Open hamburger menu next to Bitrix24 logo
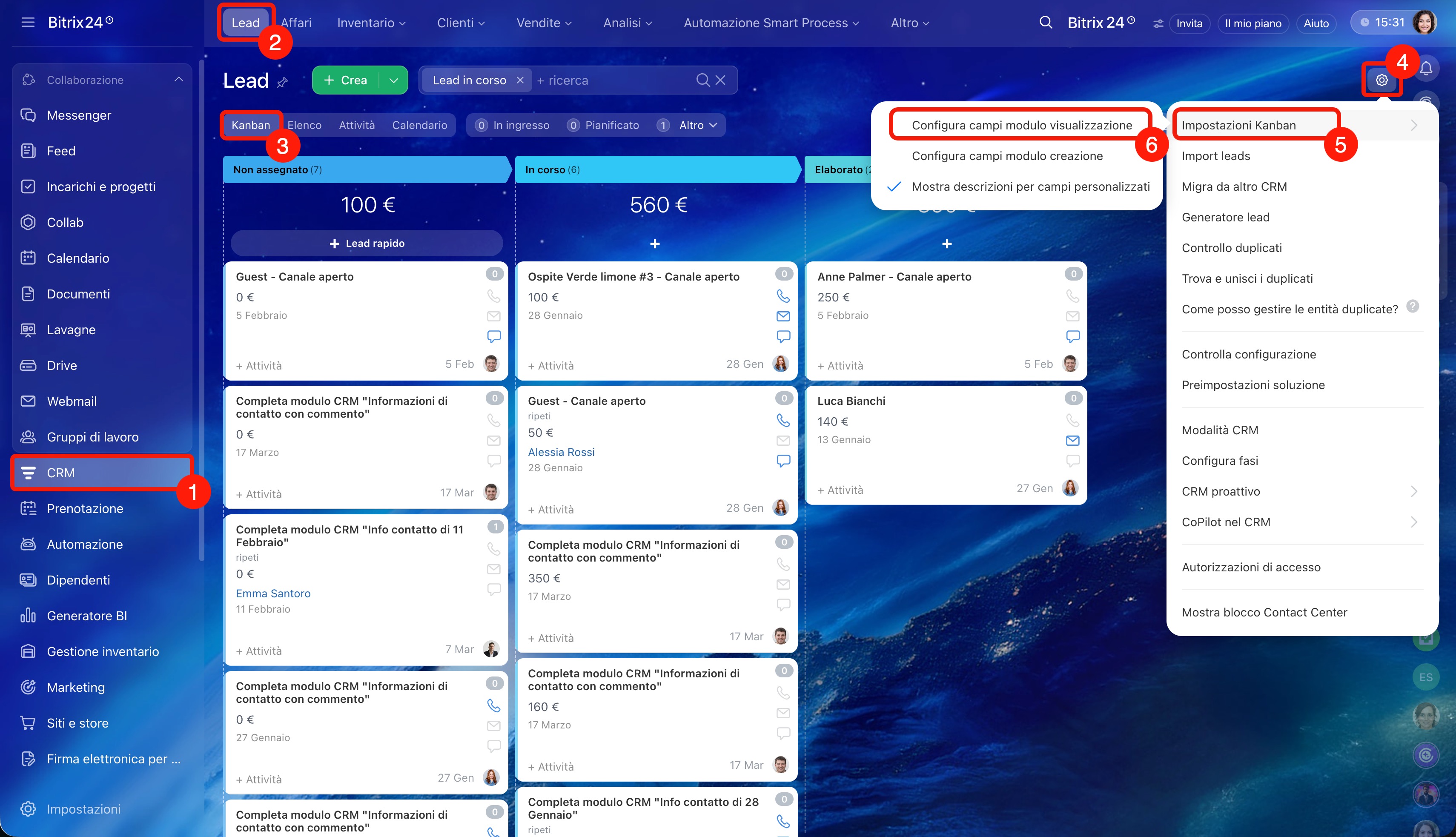Image resolution: width=1456 pixels, height=837 pixels. (x=28, y=23)
